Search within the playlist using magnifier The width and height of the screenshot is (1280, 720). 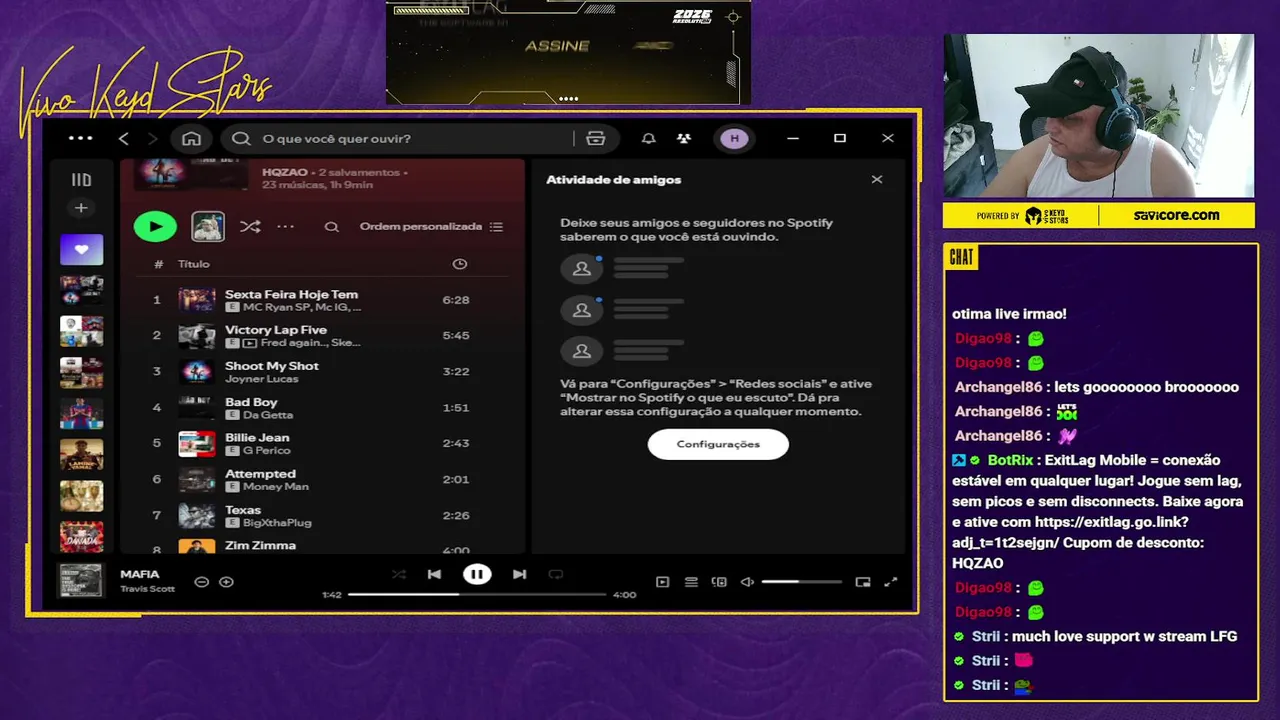tap(332, 227)
